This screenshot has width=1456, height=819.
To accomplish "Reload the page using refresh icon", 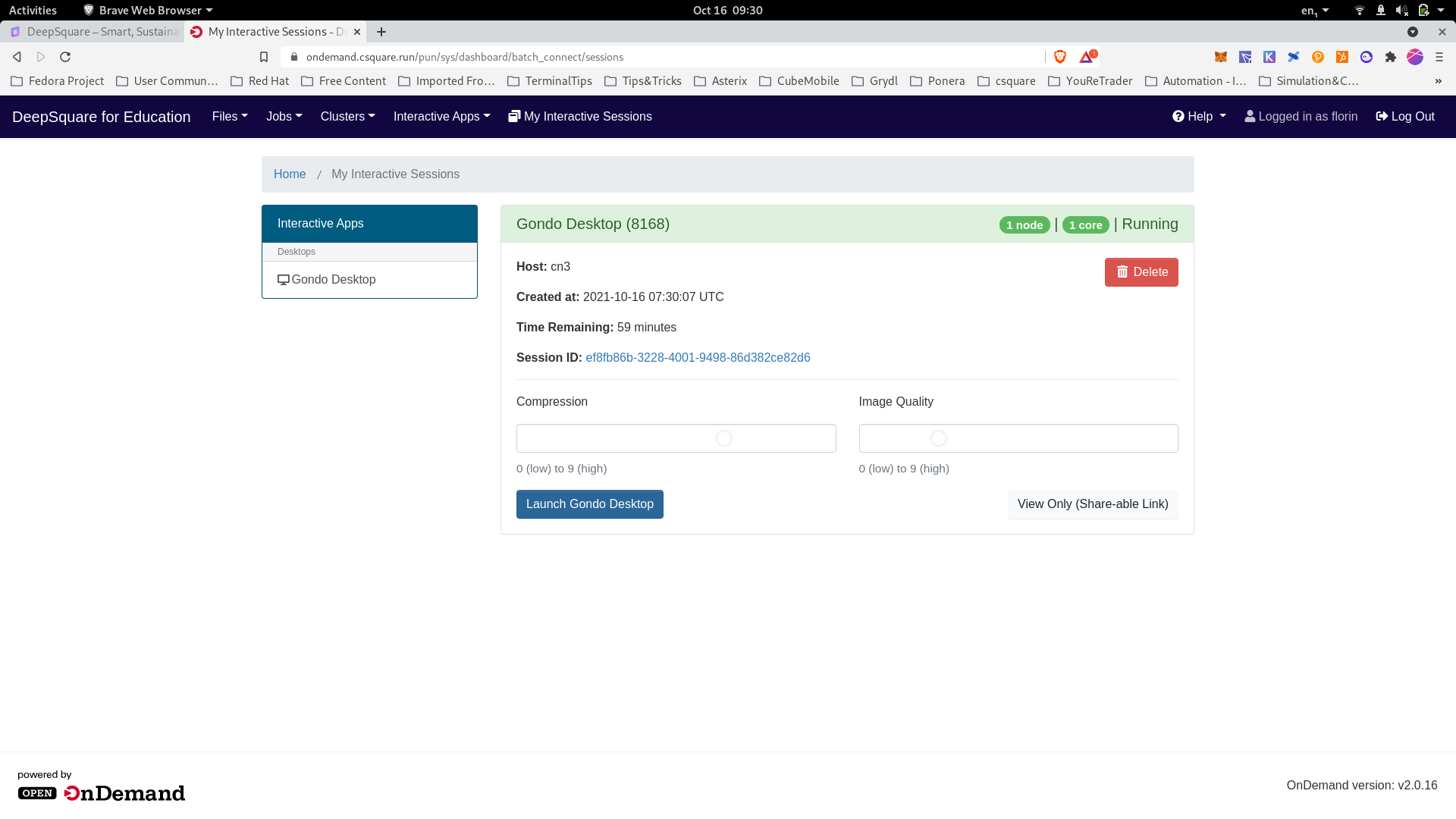I will click(65, 57).
